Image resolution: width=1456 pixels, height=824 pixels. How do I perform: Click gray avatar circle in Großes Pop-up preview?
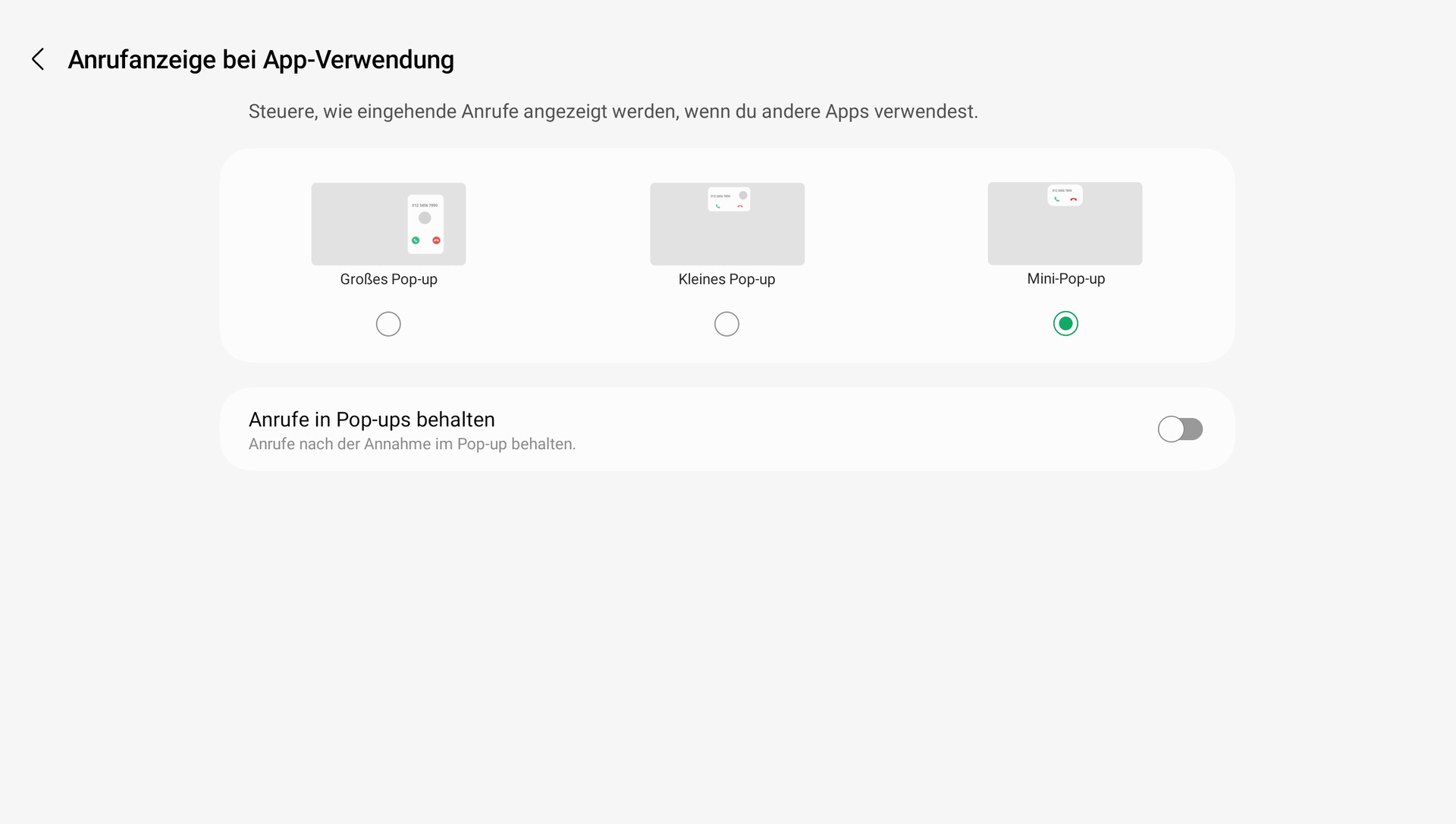[x=425, y=218]
